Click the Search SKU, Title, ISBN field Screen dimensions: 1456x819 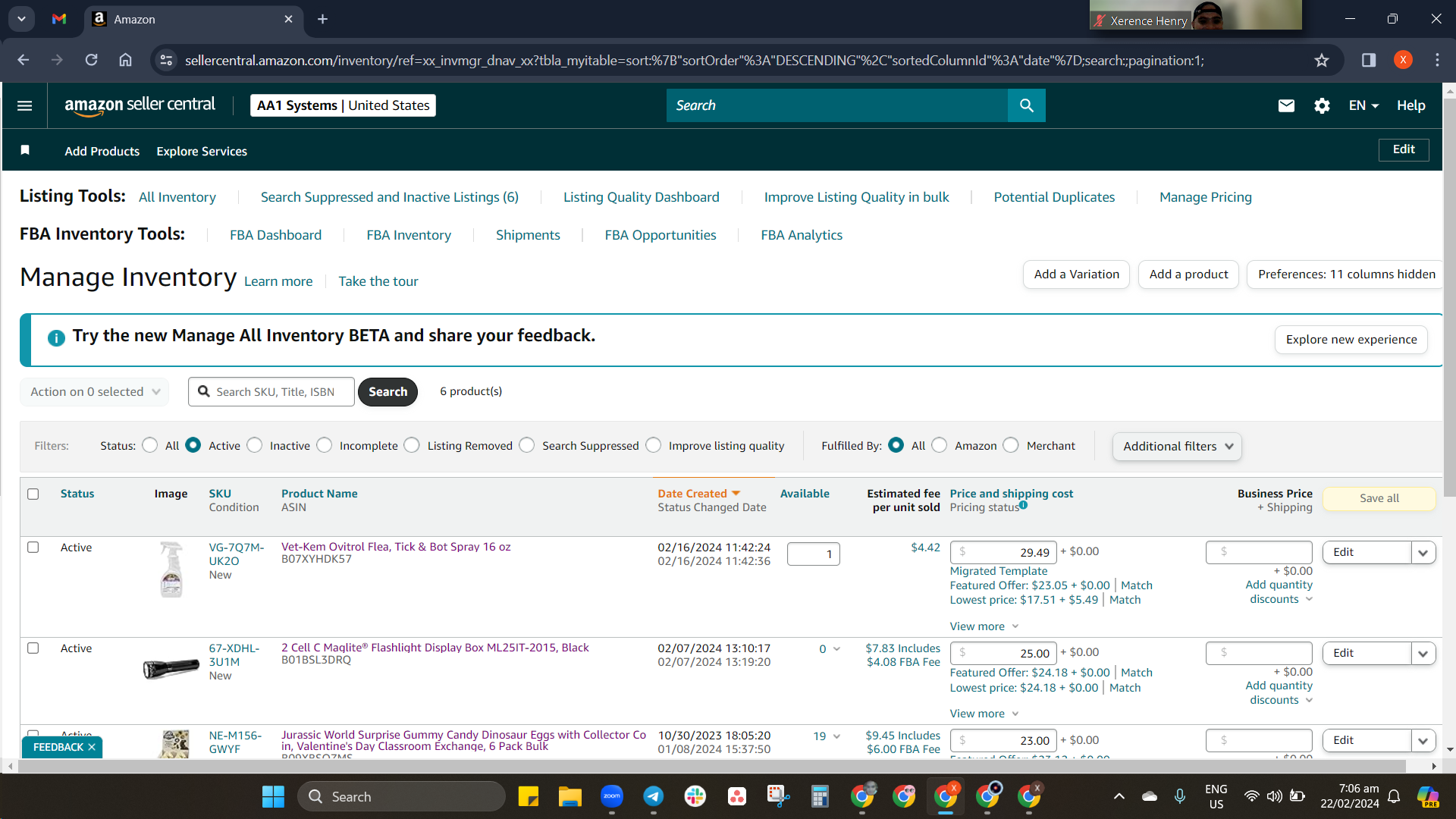click(271, 392)
